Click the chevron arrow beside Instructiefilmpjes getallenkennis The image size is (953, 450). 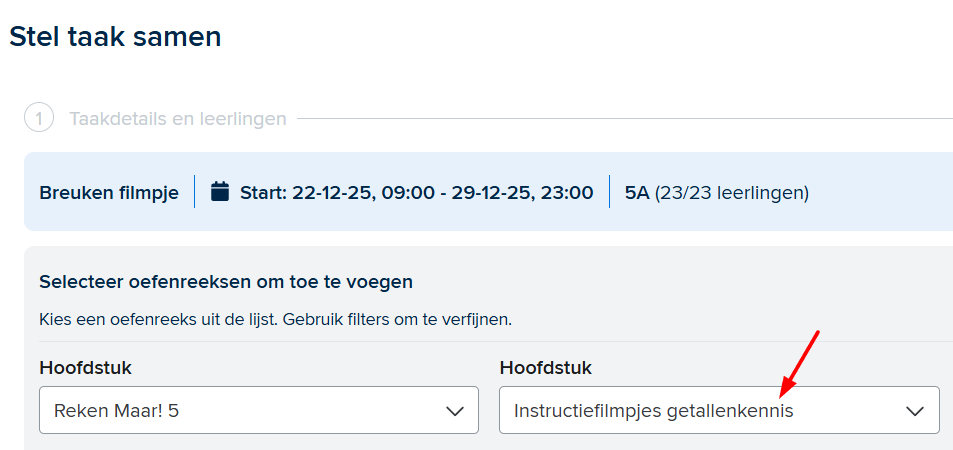915,411
